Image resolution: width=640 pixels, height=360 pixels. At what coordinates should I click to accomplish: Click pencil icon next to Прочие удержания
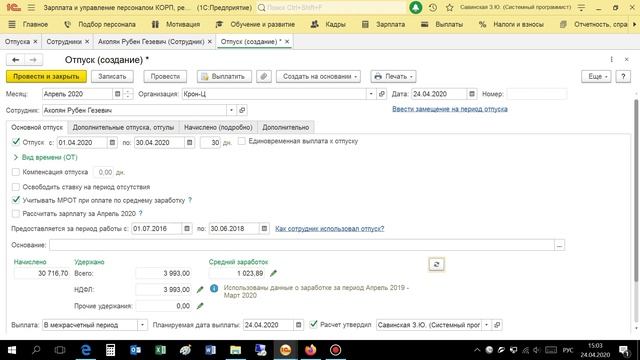pos(200,306)
